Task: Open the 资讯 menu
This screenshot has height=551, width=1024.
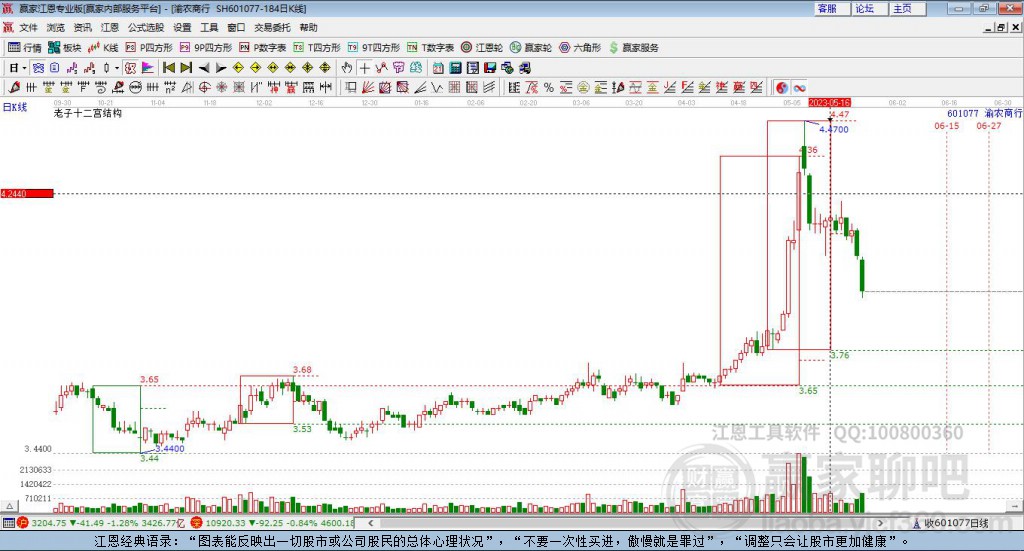Action: (x=82, y=27)
